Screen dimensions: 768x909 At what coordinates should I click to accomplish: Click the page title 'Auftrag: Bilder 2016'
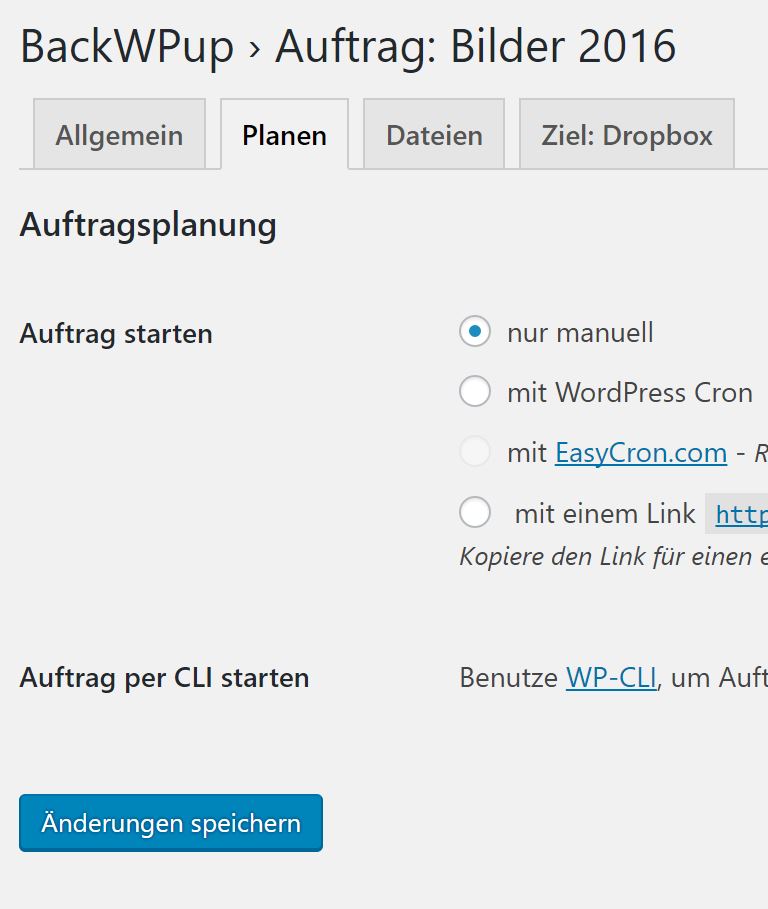tap(475, 47)
